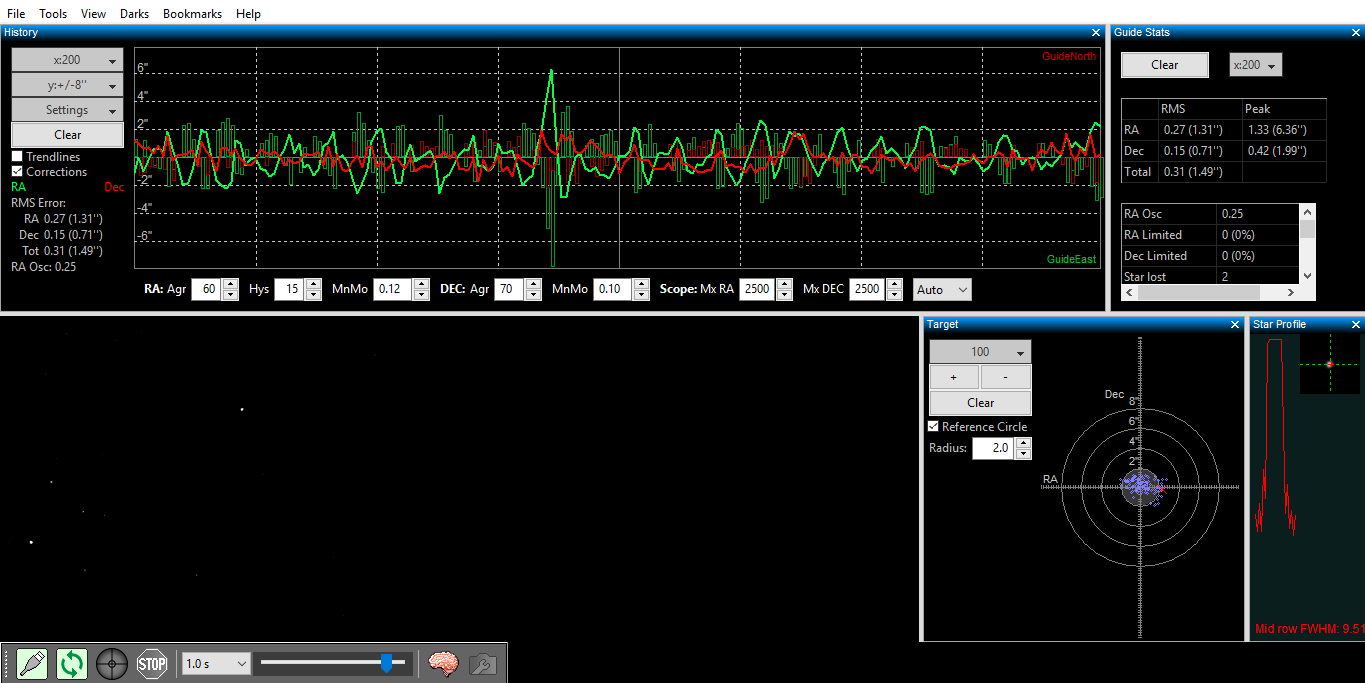1365x683 pixels.
Task: Click Clear button in Guide Stats panel
Action: coord(1165,65)
